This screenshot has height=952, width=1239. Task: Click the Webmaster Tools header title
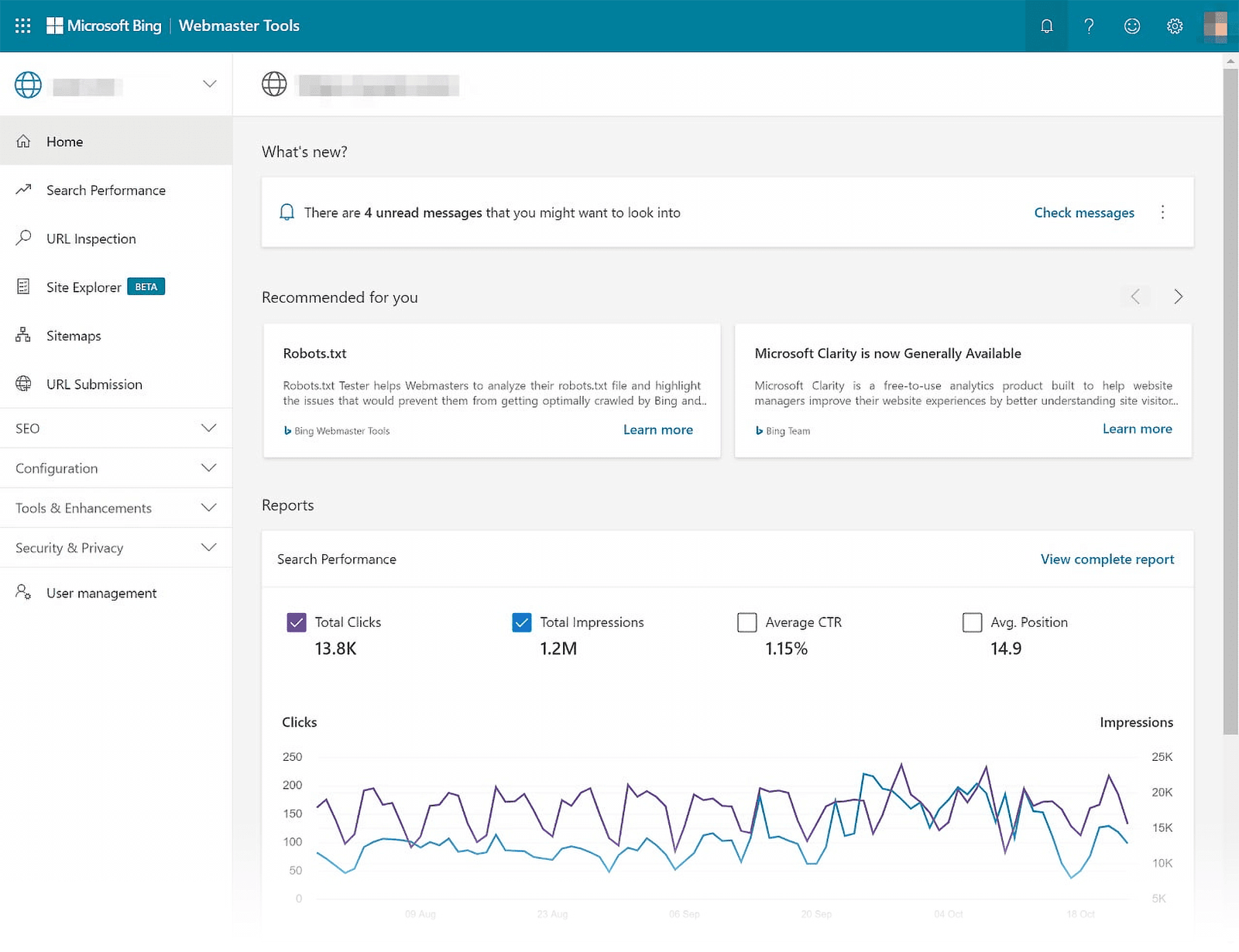click(x=239, y=26)
